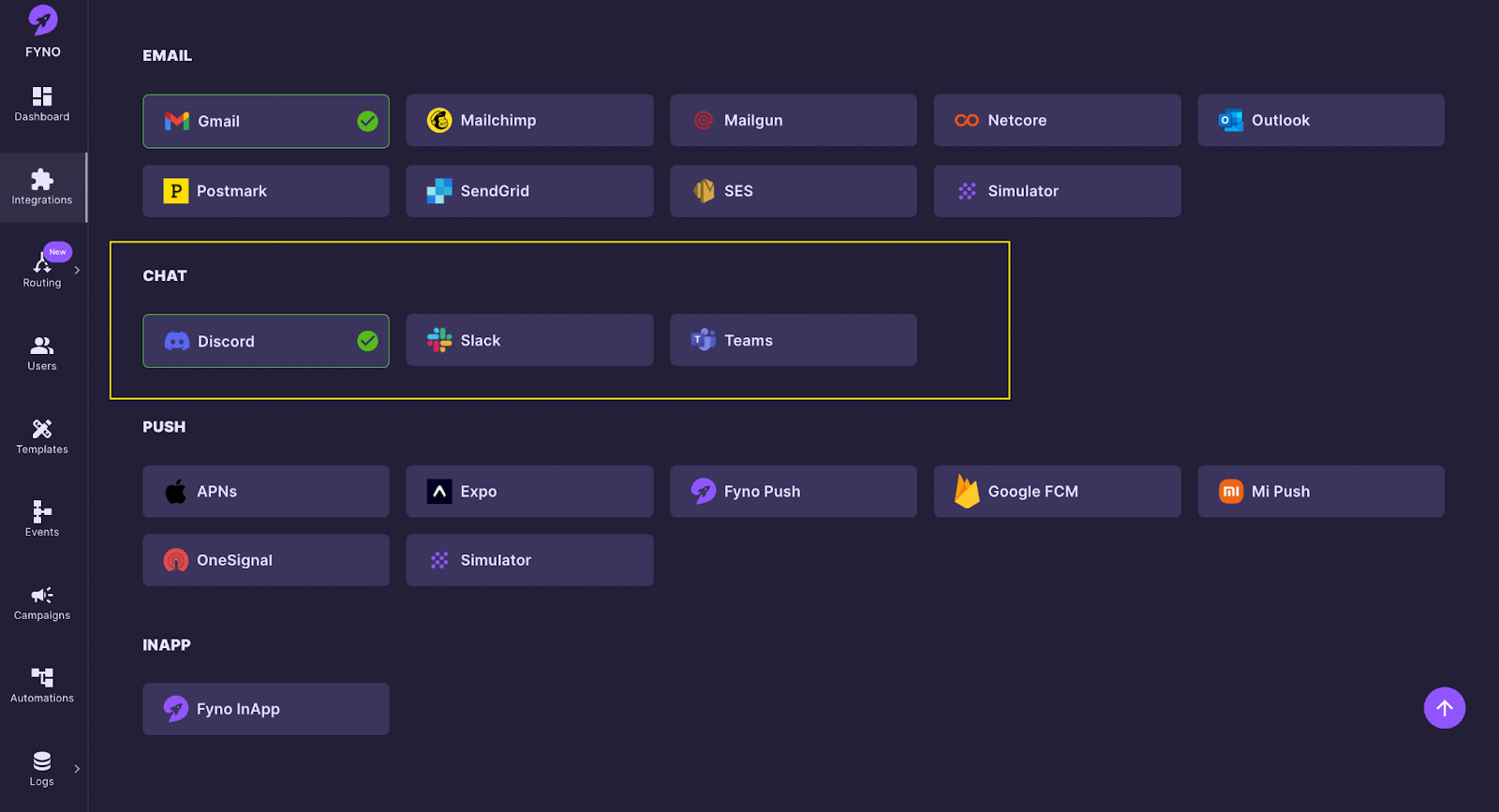Select the Google FCM push provider

pos(1057,492)
